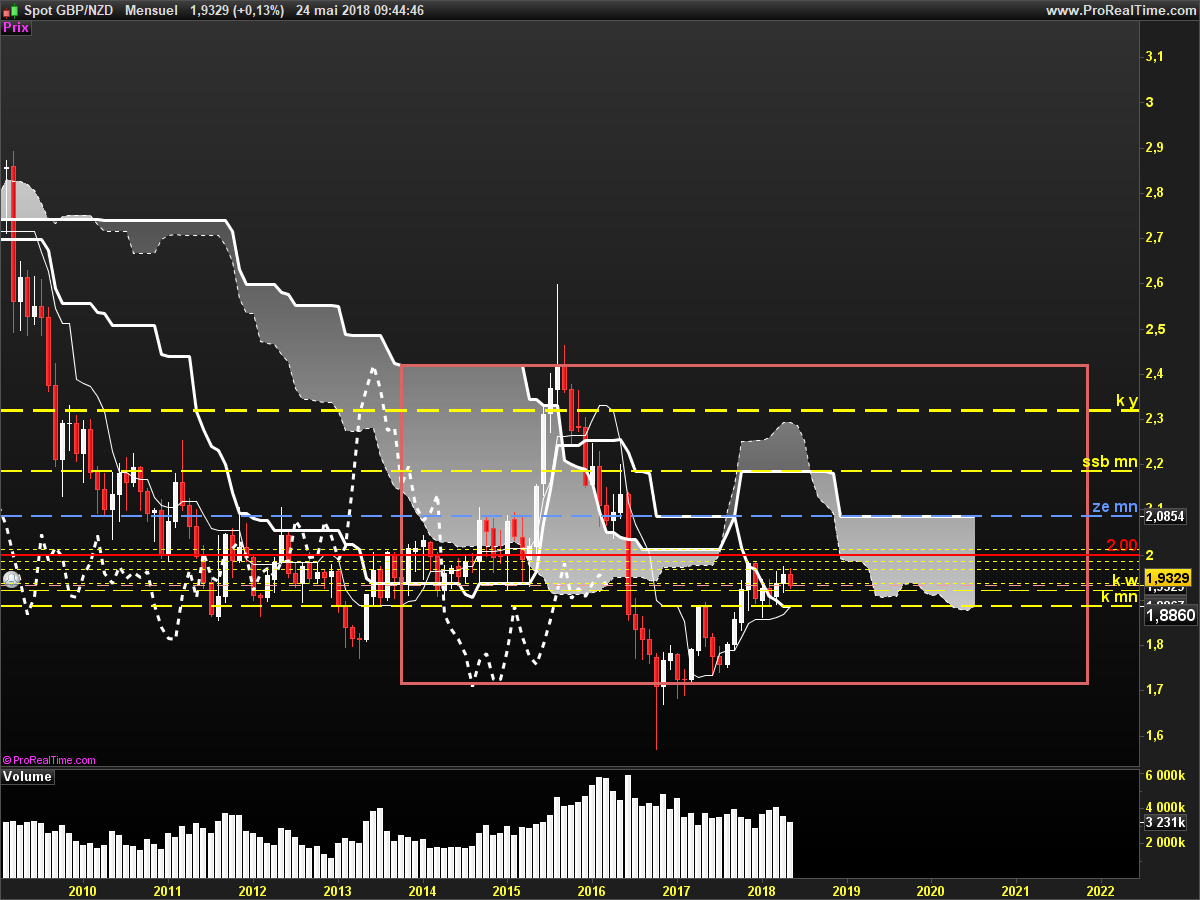The image size is (1200, 900).
Task: Click the 2012 year on time axis
Action: (x=252, y=890)
